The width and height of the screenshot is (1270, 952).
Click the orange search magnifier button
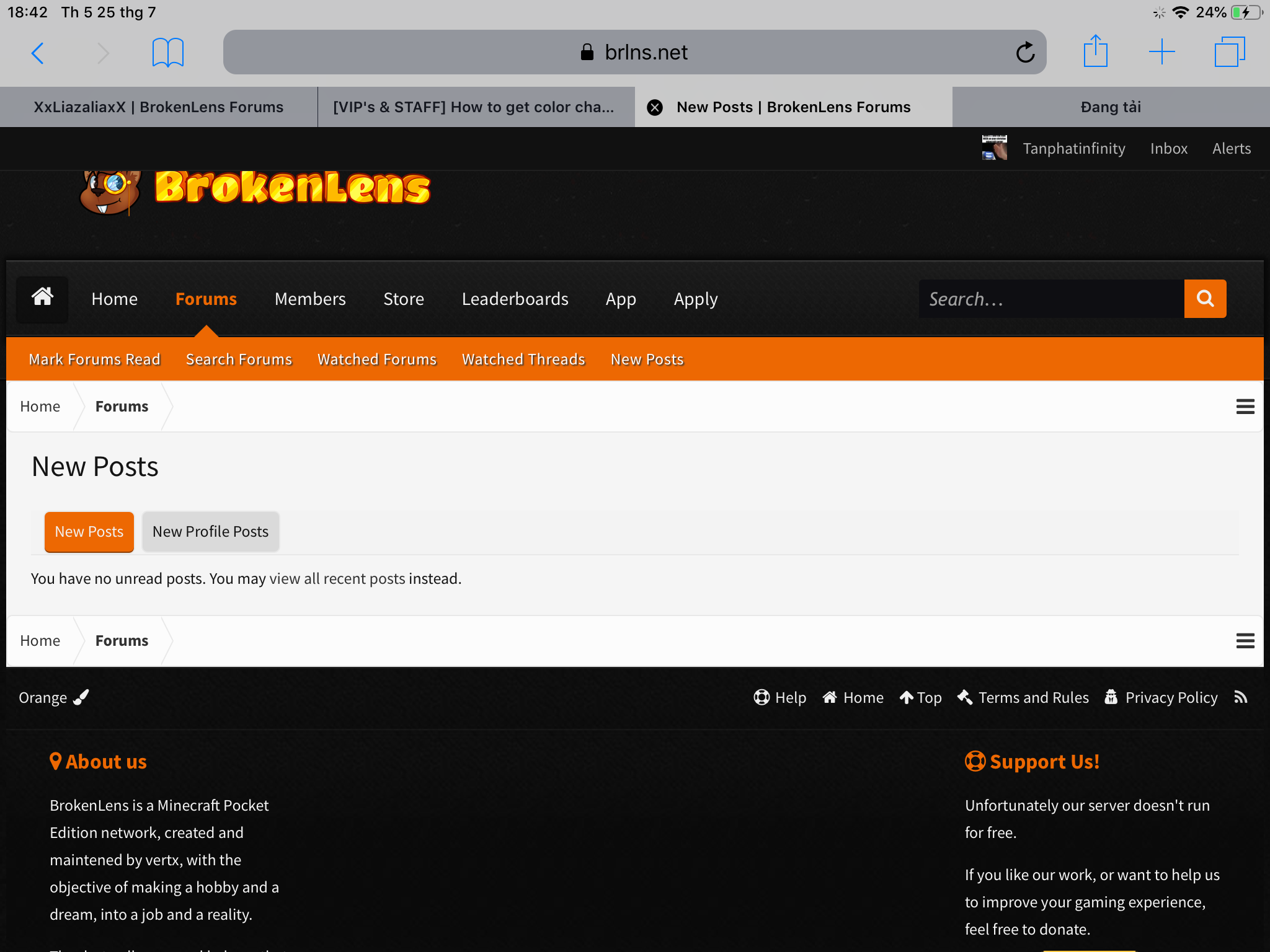point(1205,299)
